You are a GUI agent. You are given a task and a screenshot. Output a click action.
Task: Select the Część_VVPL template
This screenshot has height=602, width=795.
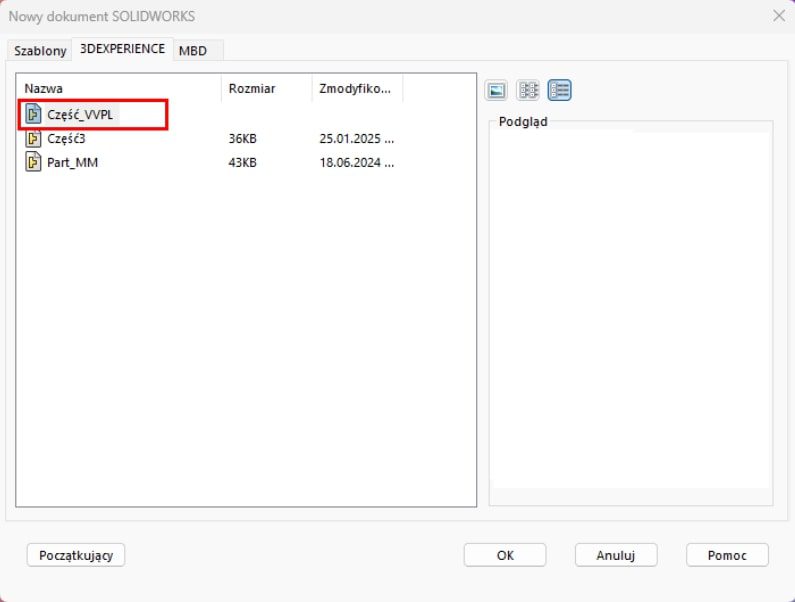pos(80,115)
